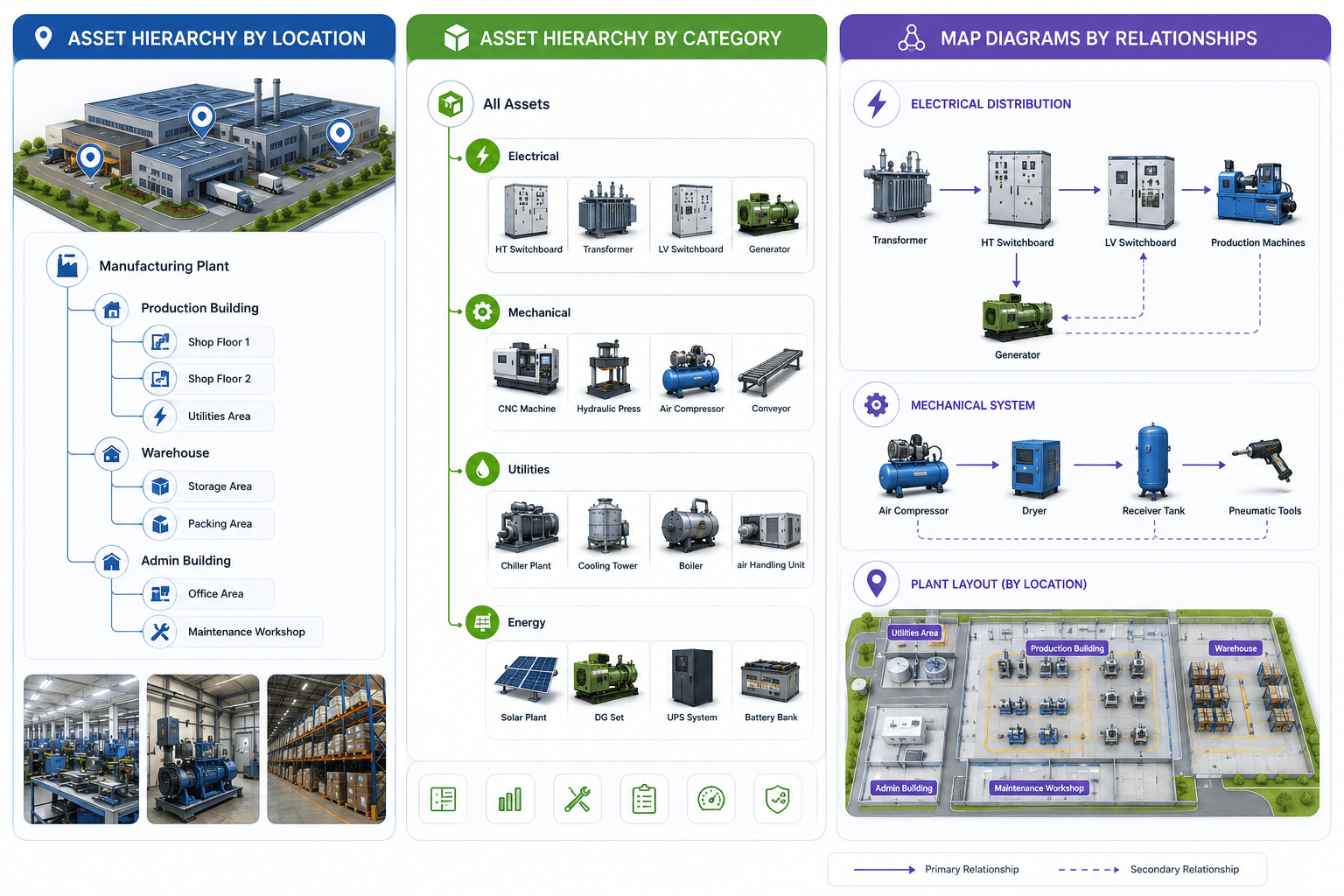
Task: Click the clipboard checklist icon
Action: (x=644, y=799)
